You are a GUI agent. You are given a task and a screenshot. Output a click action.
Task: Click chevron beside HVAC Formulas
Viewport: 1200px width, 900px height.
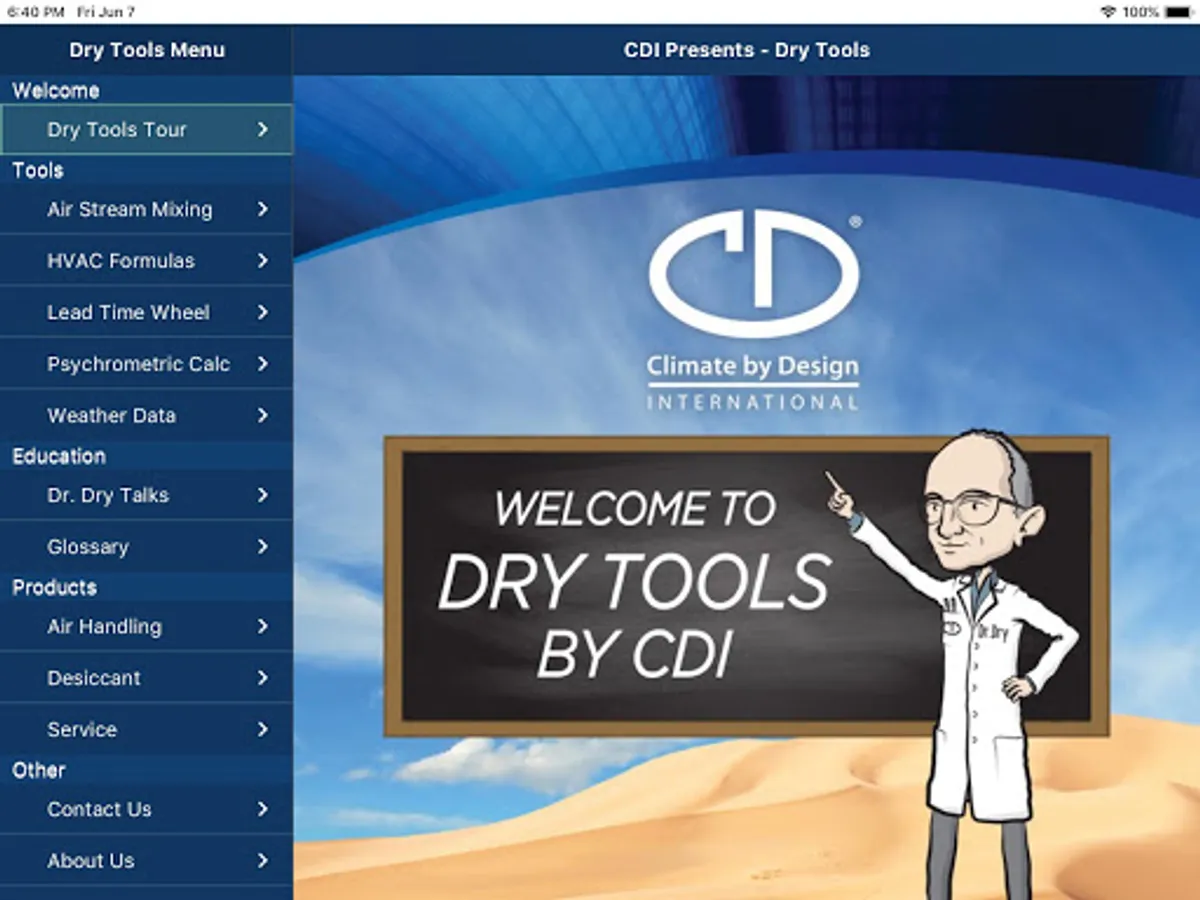[x=262, y=261]
